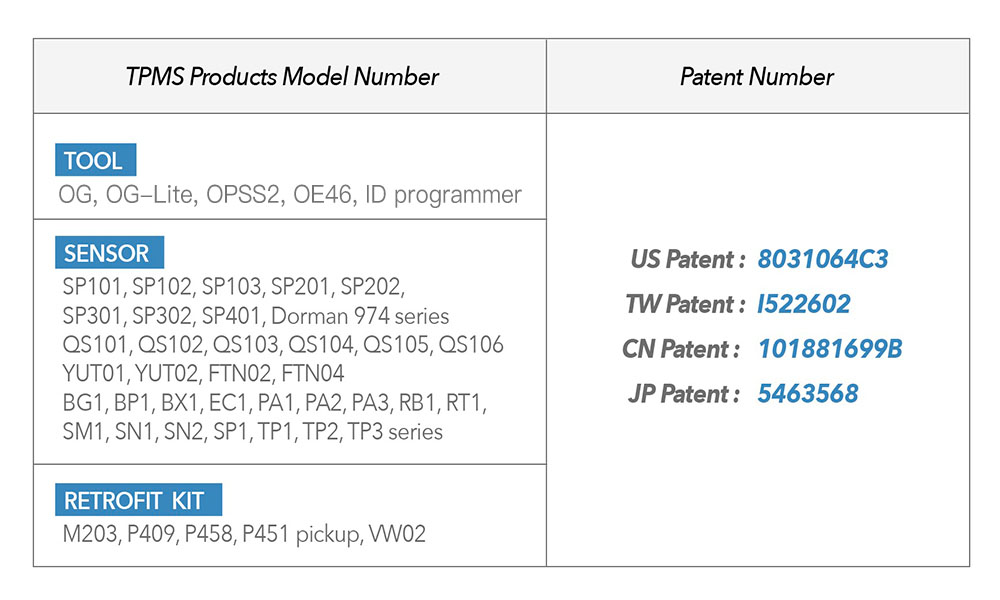Viewport: 1000px width, 600px height.
Task: Click CN patent number 101881699B
Action: pos(830,349)
